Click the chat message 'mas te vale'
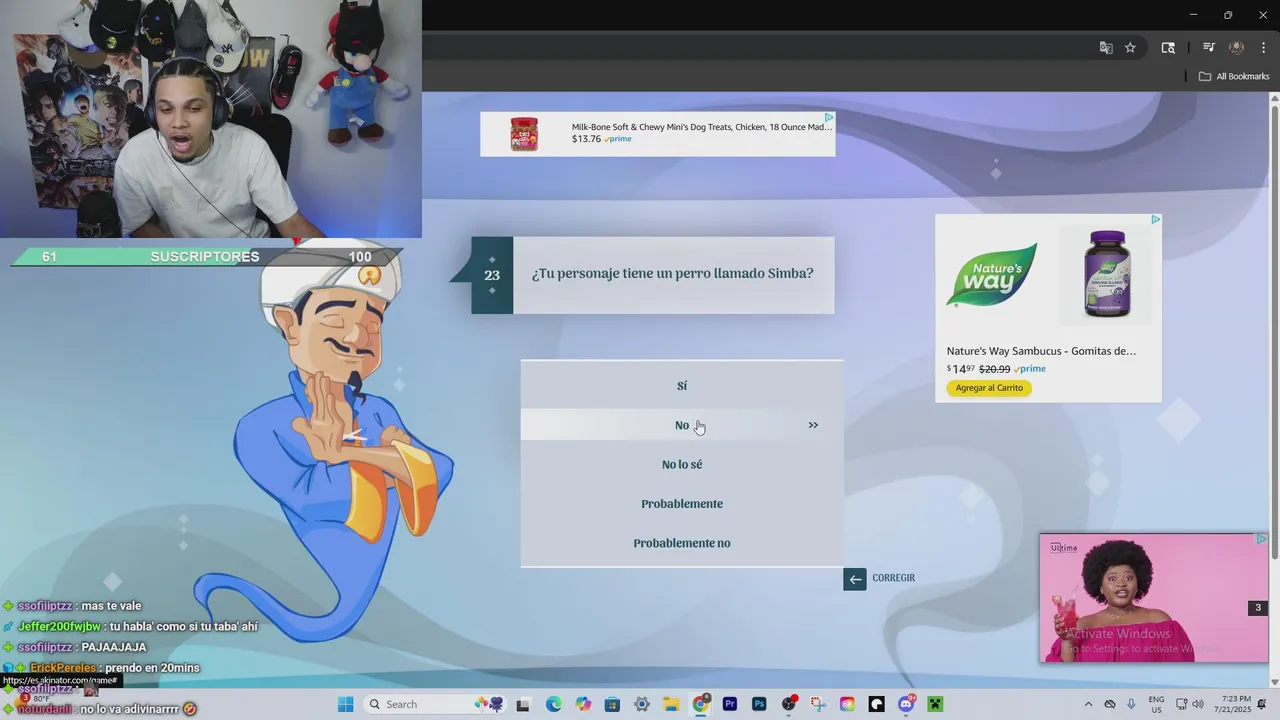The width and height of the screenshot is (1280, 720). click(x=72, y=606)
